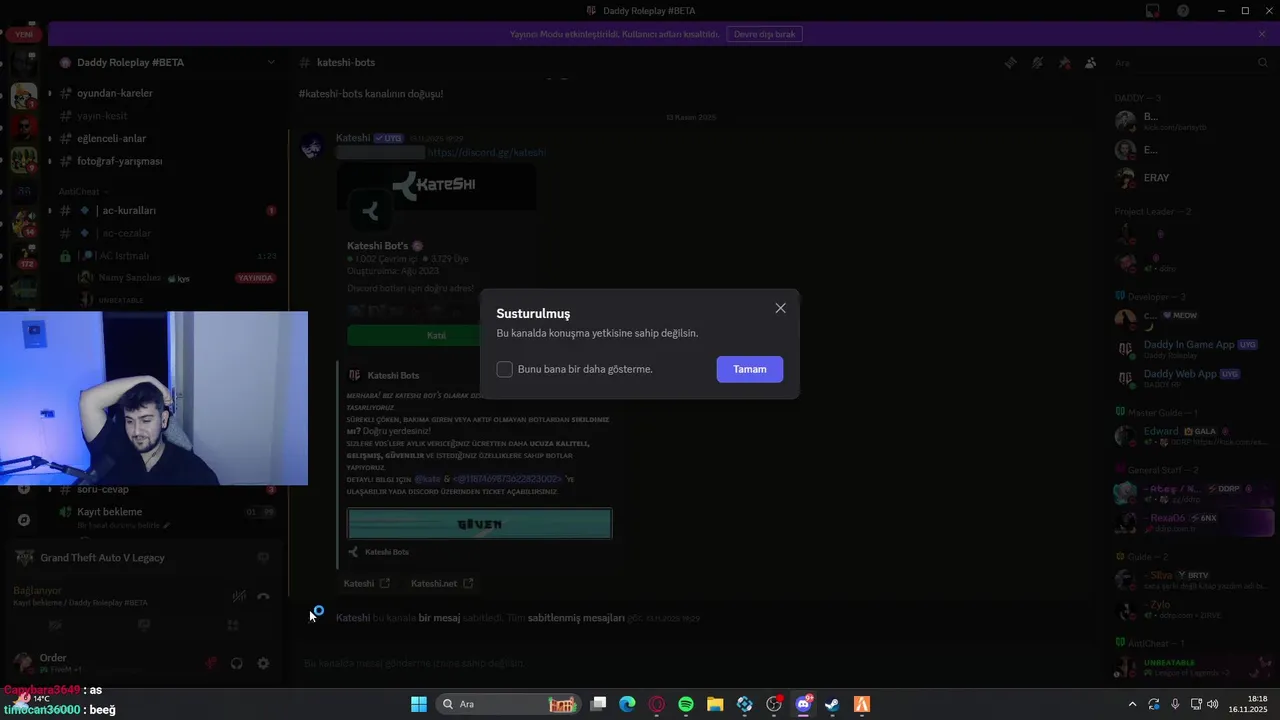Open ac-cezalar channel
Screen dimensions: 1280x720
click(166, 233)
